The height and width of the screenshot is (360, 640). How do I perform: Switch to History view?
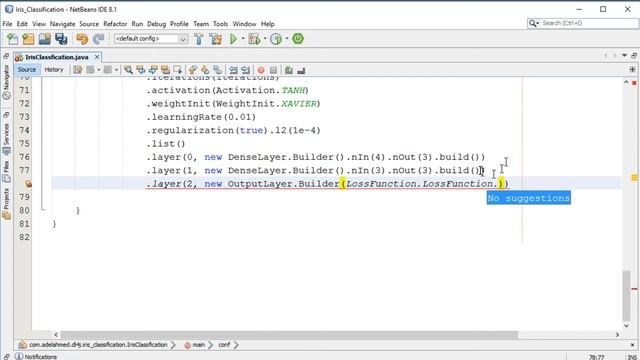coord(54,70)
